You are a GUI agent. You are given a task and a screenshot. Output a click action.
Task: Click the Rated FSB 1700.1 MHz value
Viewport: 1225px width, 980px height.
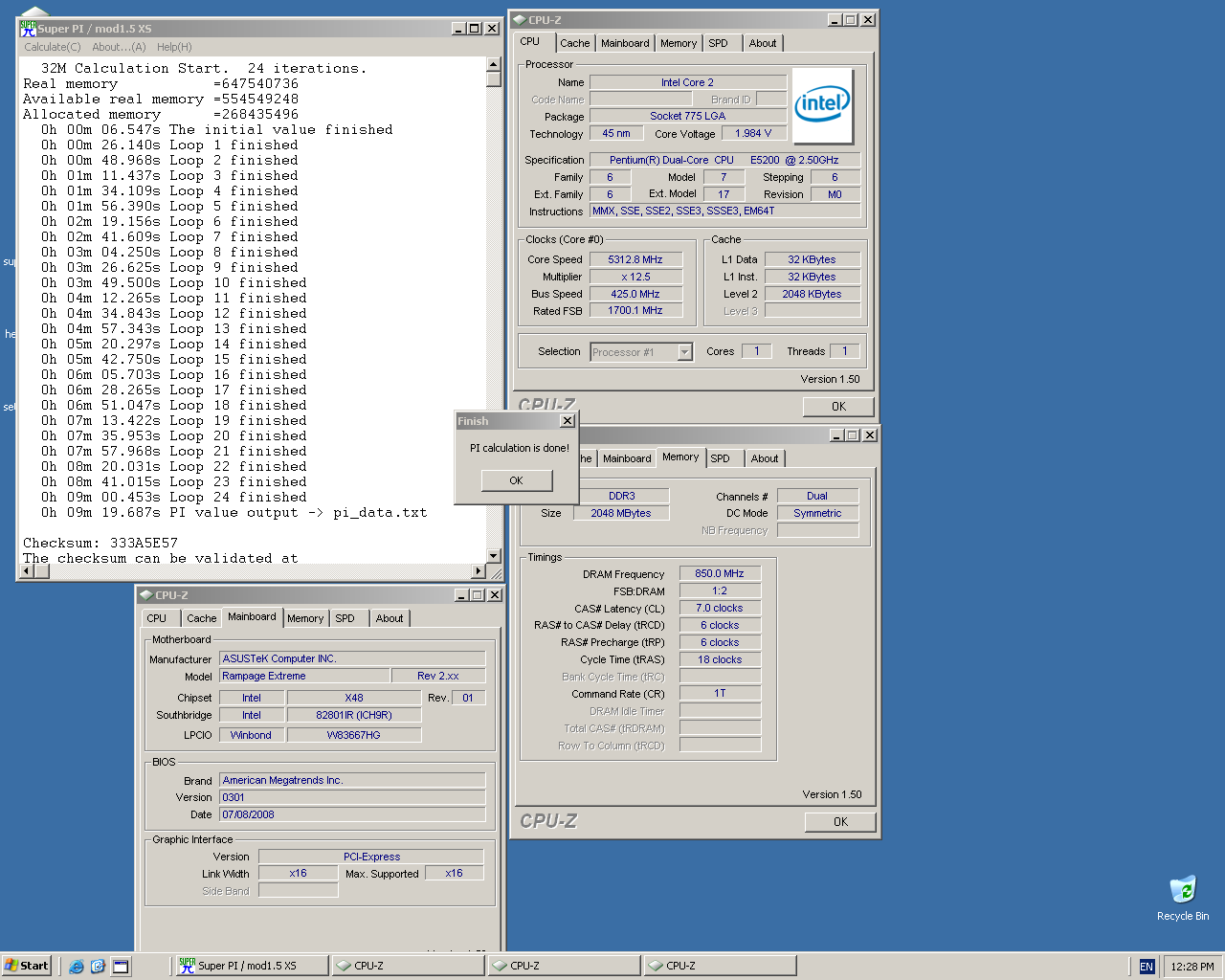point(635,310)
